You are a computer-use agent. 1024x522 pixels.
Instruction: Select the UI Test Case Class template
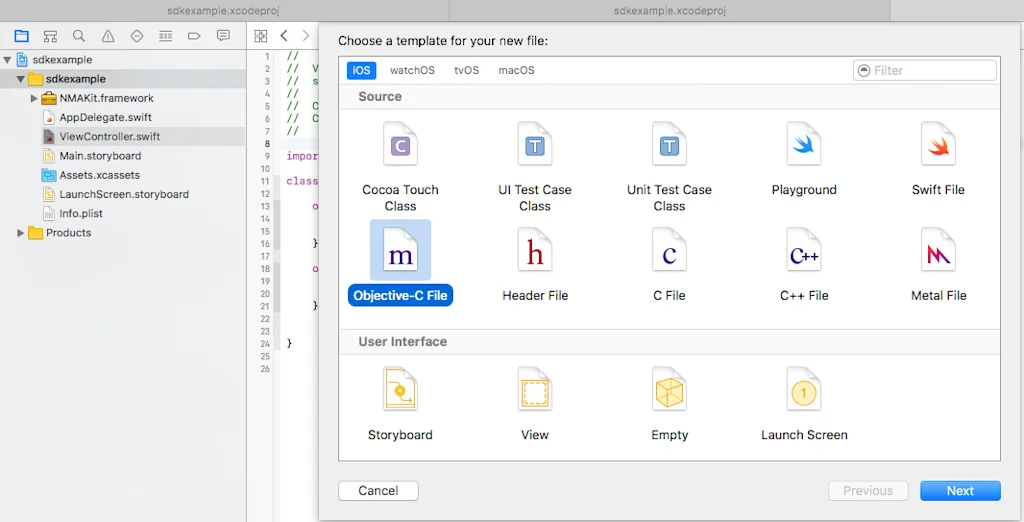[x=535, y=167]
